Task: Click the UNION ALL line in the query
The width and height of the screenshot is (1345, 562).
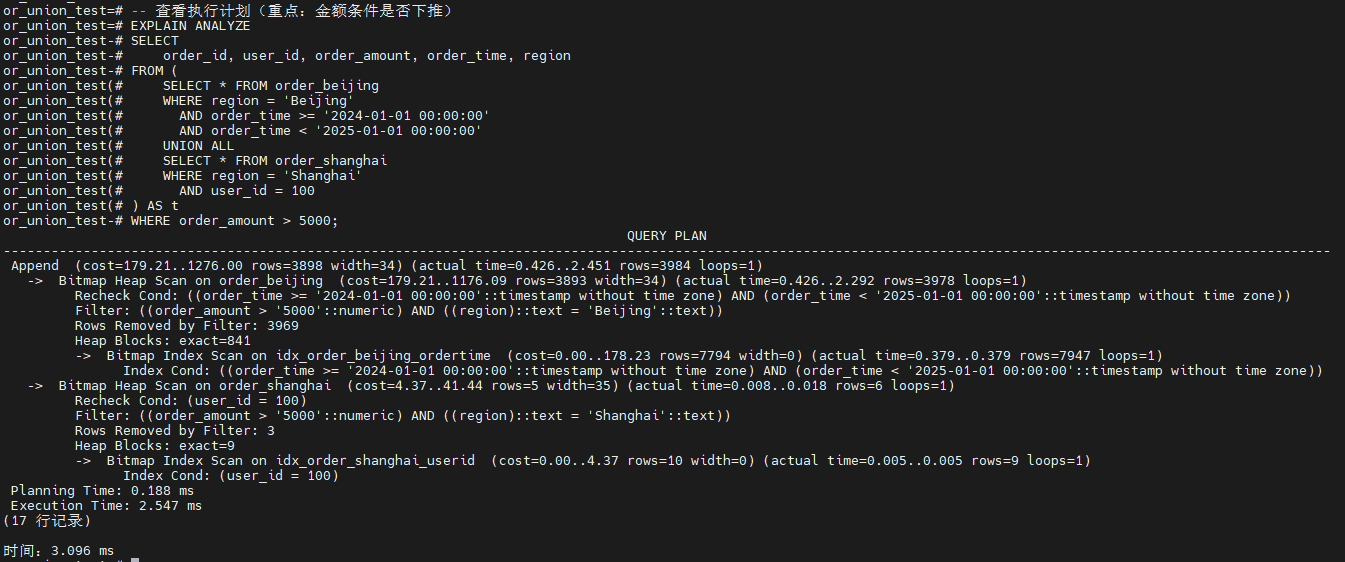Action: [x=198, y=146]
